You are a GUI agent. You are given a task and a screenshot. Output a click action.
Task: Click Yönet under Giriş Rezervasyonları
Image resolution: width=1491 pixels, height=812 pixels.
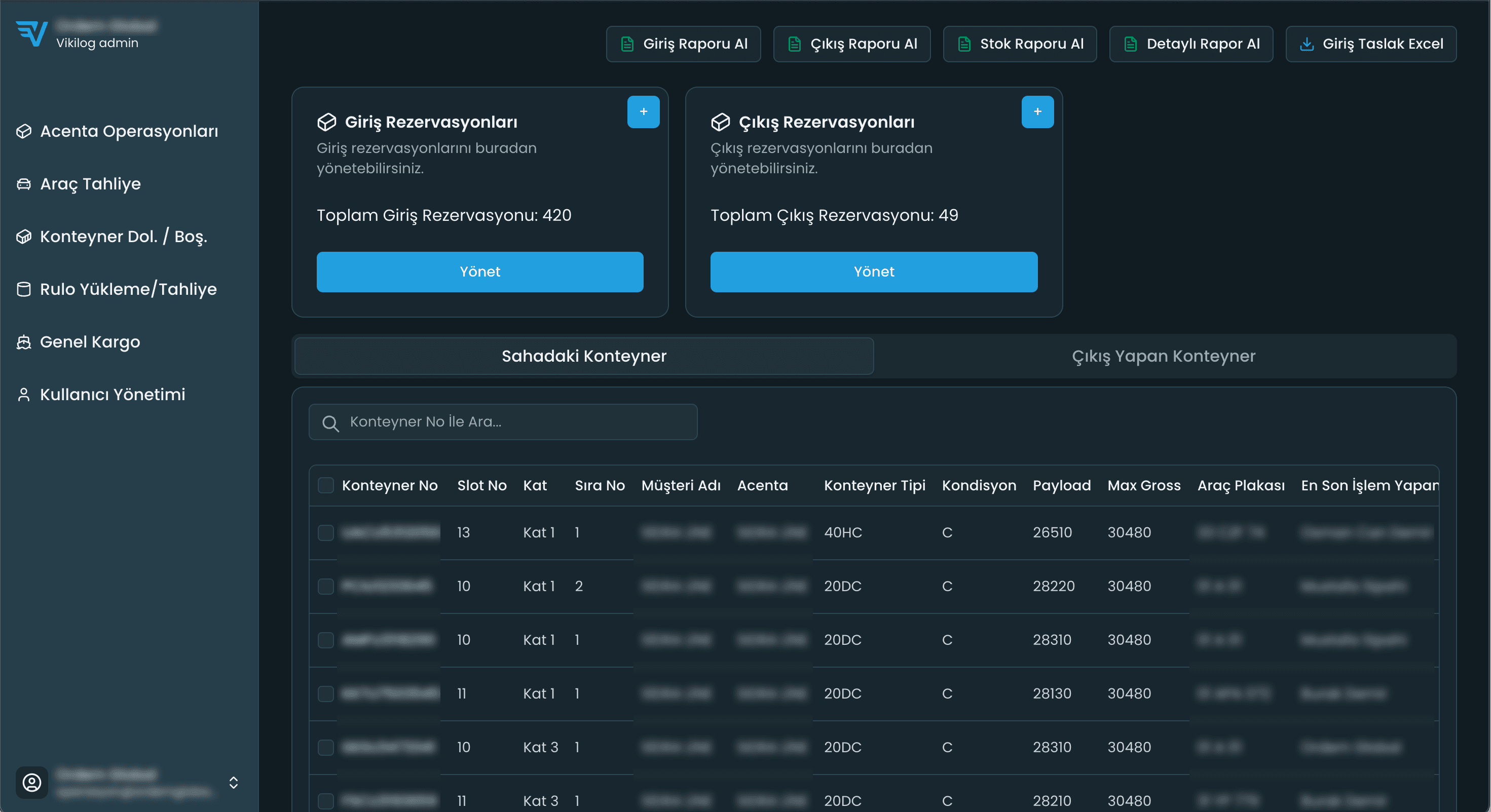(x=479, y=272)
